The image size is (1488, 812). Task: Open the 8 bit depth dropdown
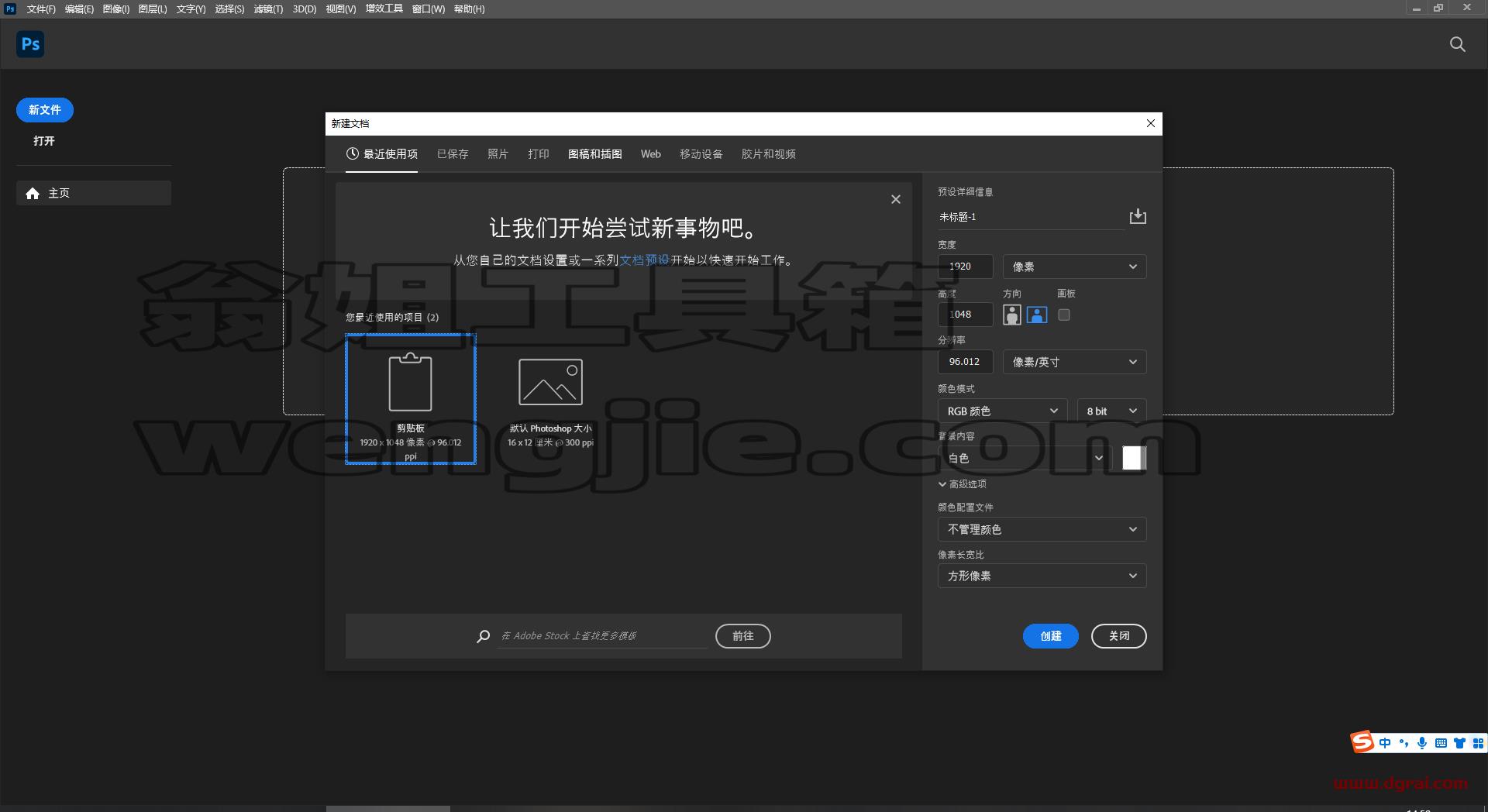coord(1111,411)
